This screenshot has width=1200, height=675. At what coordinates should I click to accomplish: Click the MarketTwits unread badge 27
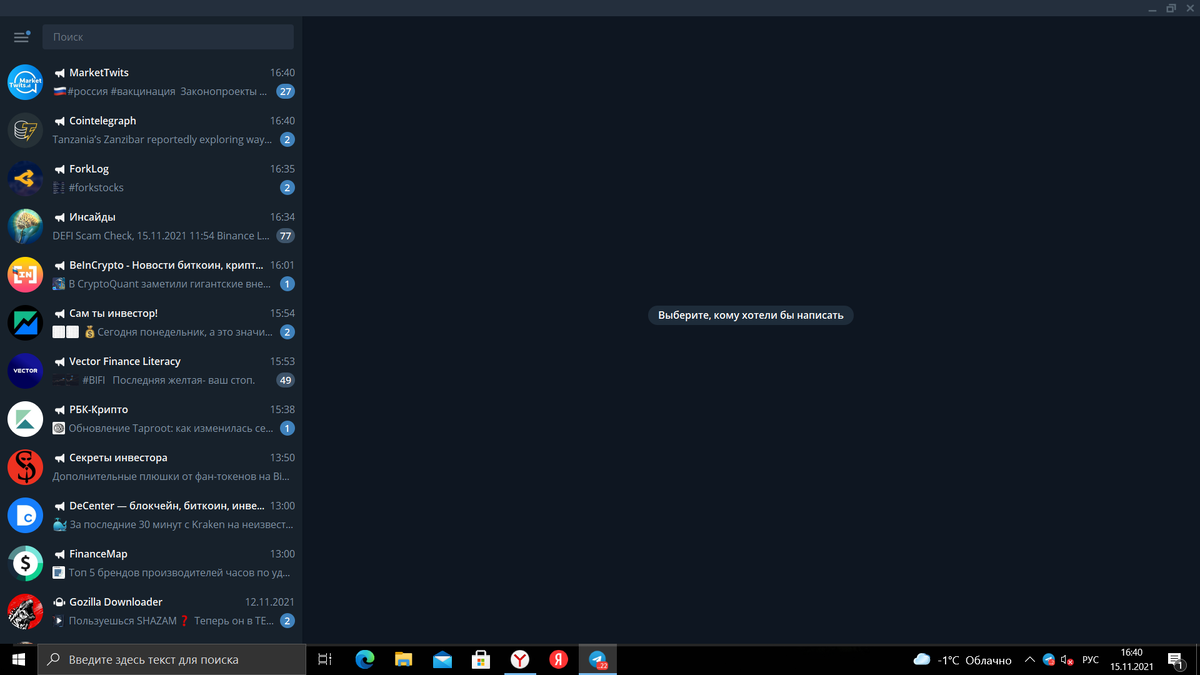[286, 92]
